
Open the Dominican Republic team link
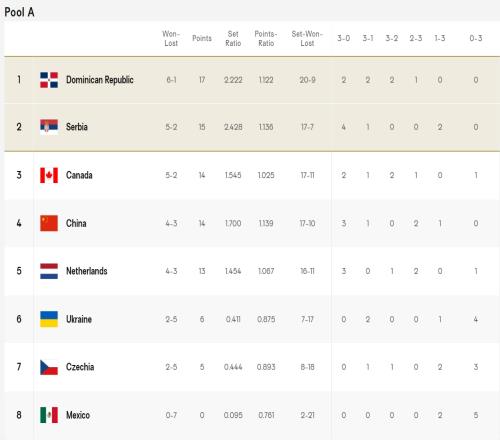click(x=100, y=80)
